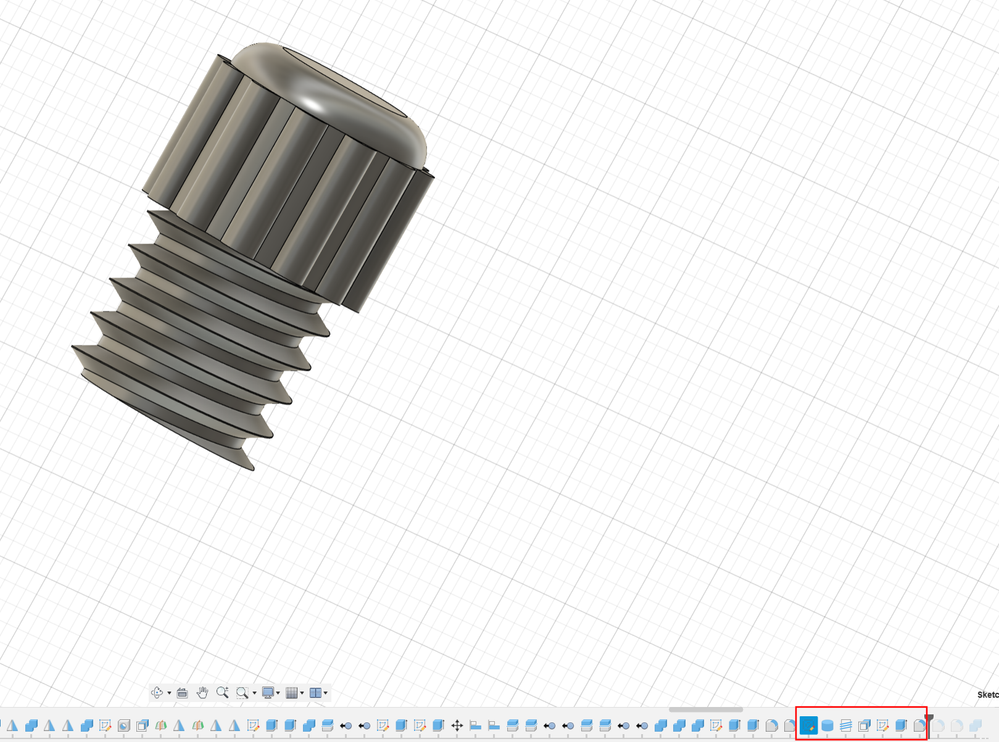
Task: Select the Cylinder feature in timeline
Action: pyautogui.click(x=827, y=725)
